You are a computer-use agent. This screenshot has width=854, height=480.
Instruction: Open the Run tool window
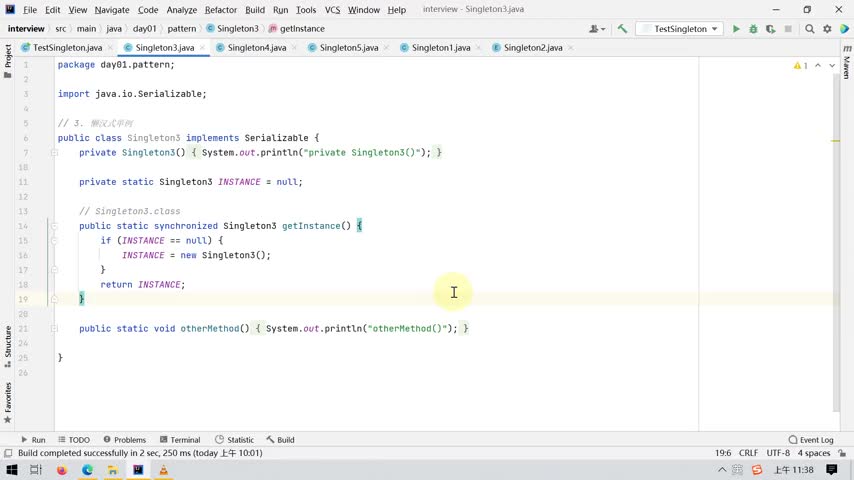[x=33, y=440]
